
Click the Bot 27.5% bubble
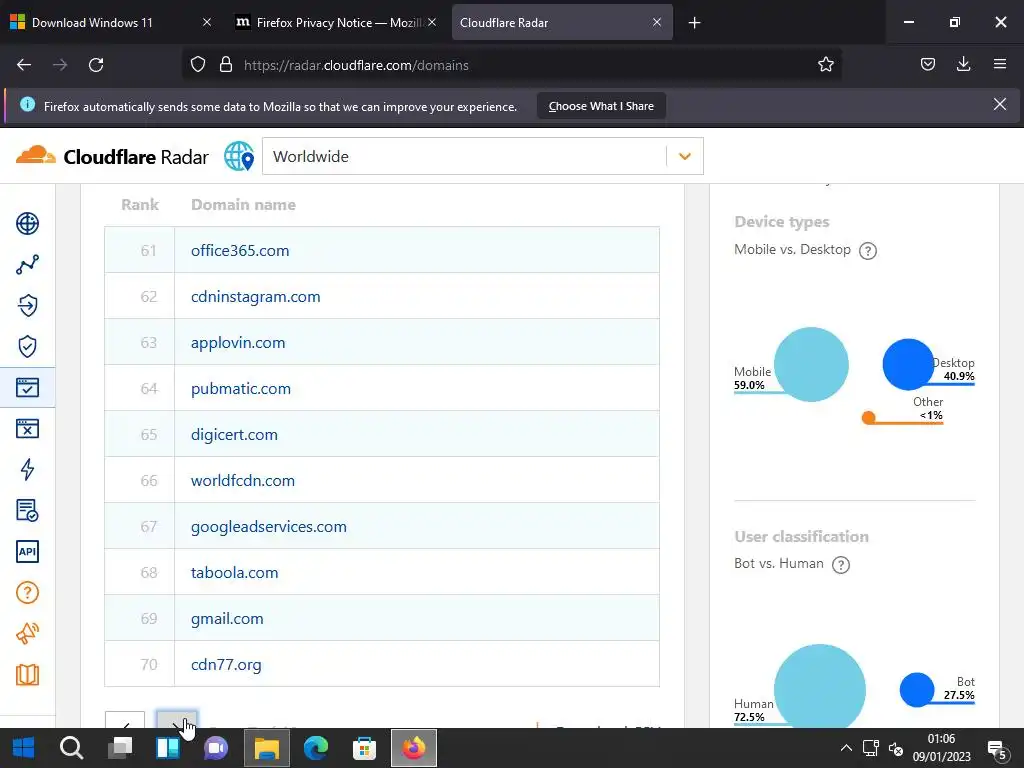917,690
